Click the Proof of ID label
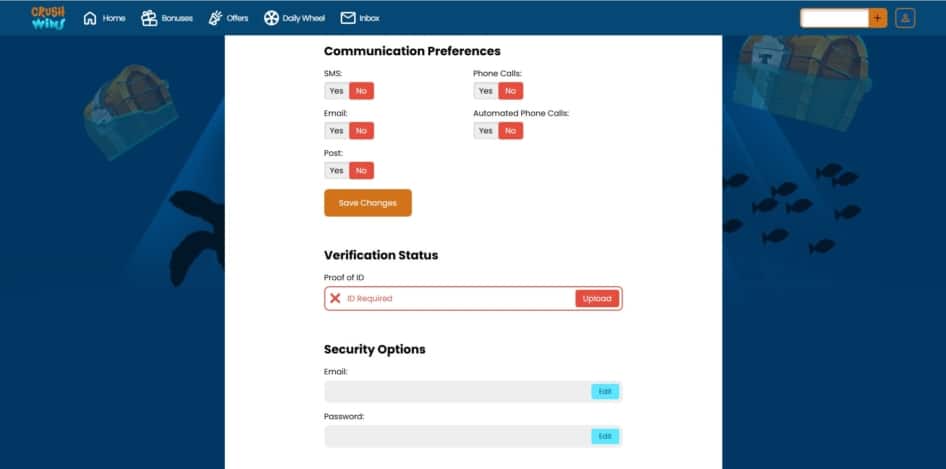The width and height of the screenshot is (946, 469). 344,278
